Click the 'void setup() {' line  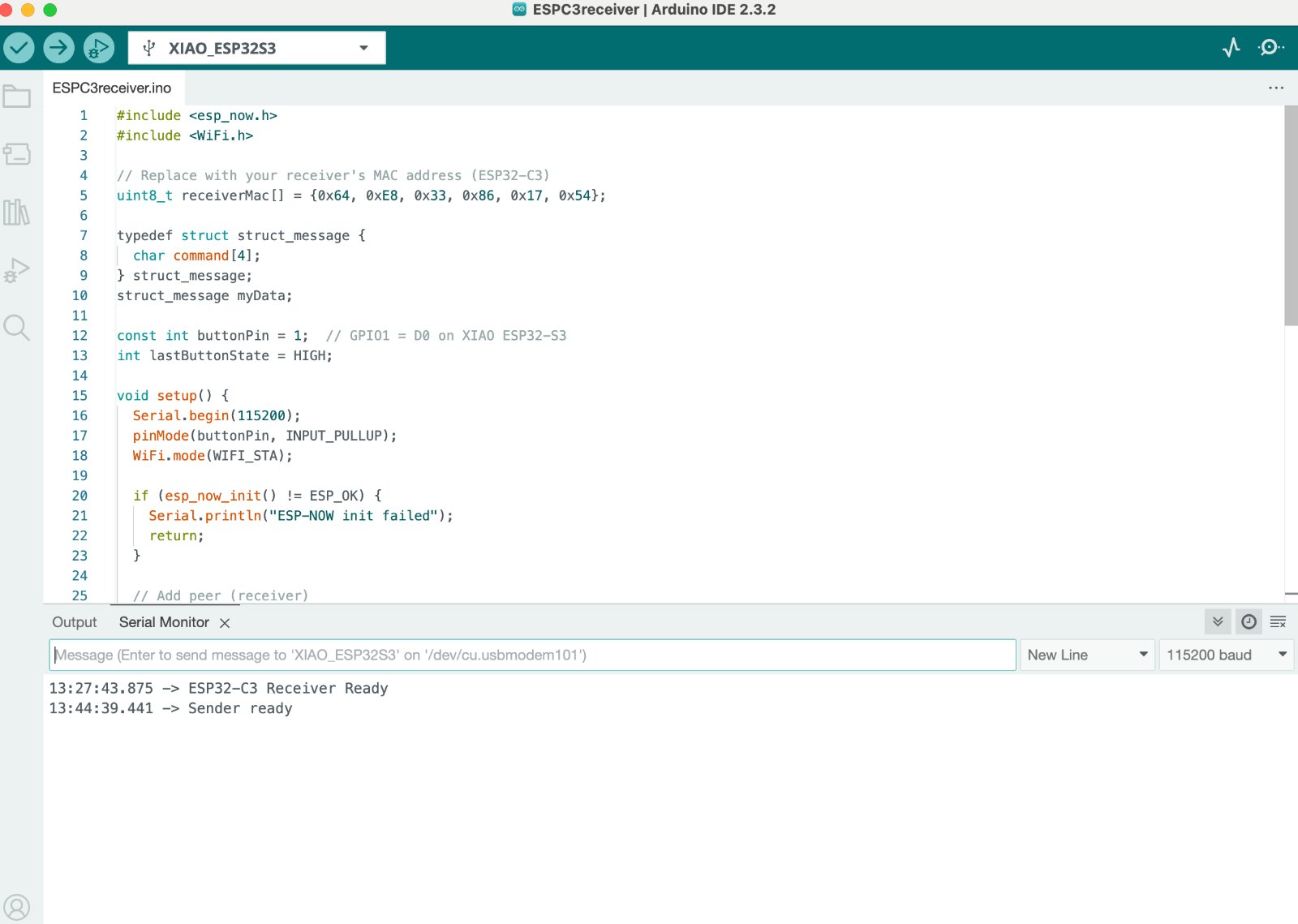(173, 395)
